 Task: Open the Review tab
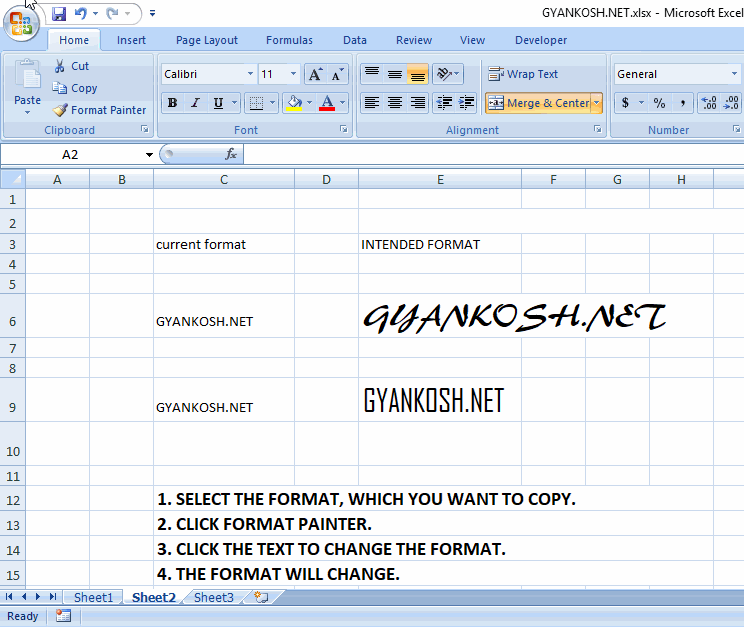(x=414, y=40)
